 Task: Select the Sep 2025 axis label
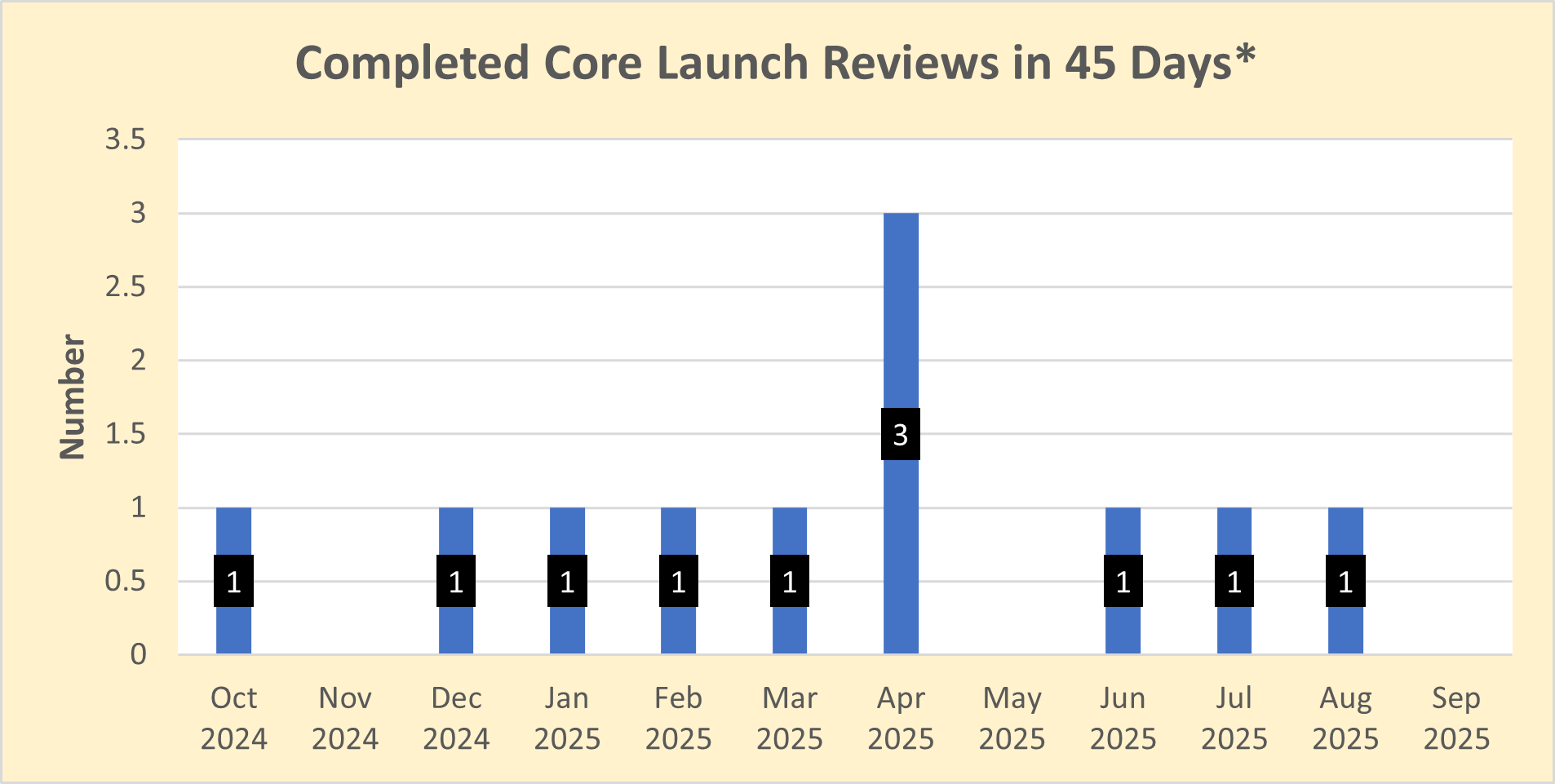coord(1456,718)
